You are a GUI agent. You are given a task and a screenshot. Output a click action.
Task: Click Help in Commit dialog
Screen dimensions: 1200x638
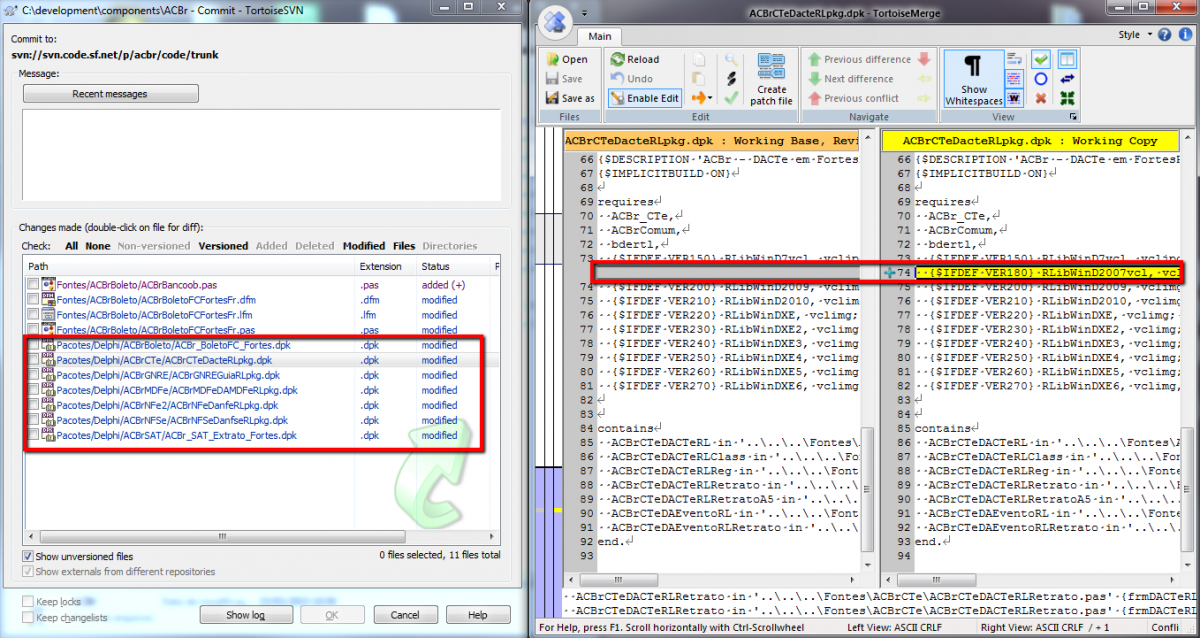tap(477, 615)
